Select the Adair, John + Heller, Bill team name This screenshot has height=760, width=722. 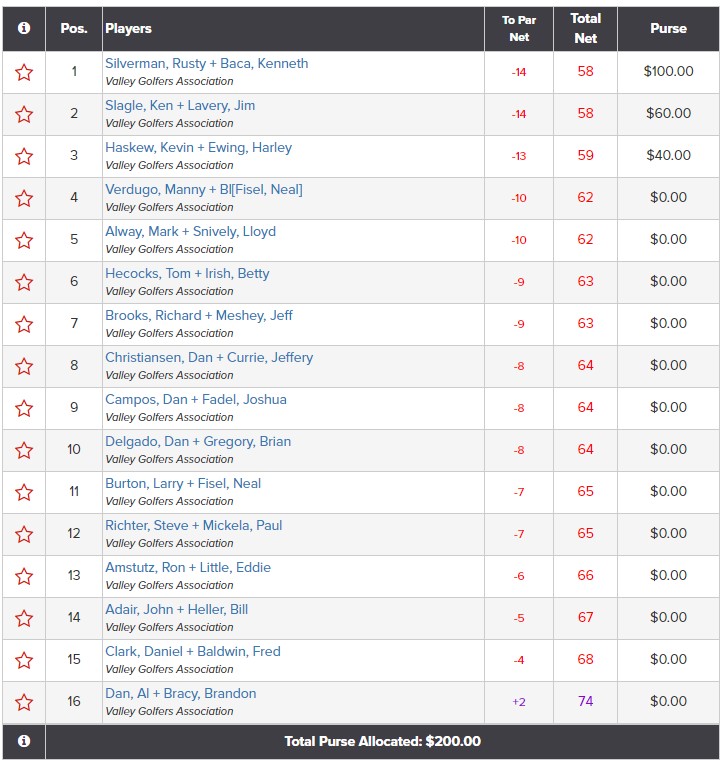[176, 610]
